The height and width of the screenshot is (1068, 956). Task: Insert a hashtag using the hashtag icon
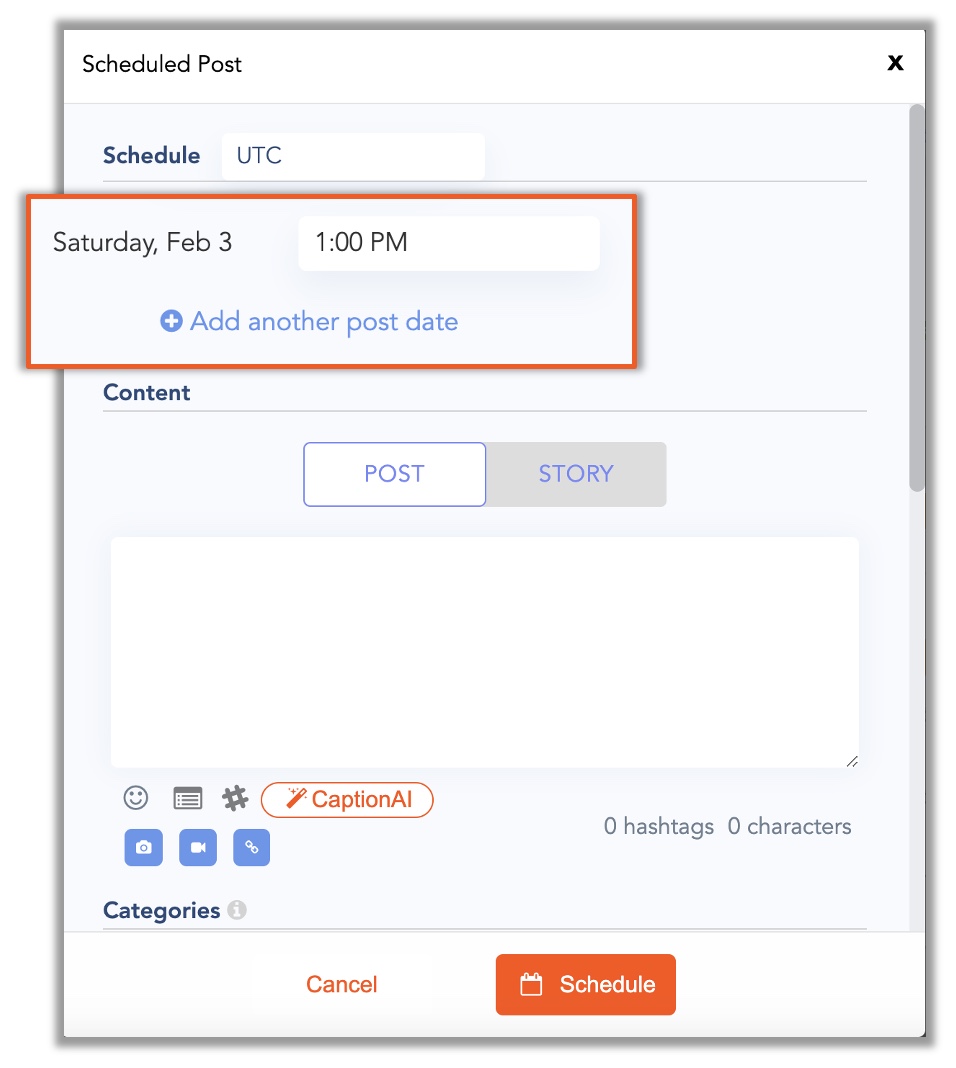(235, 797)
